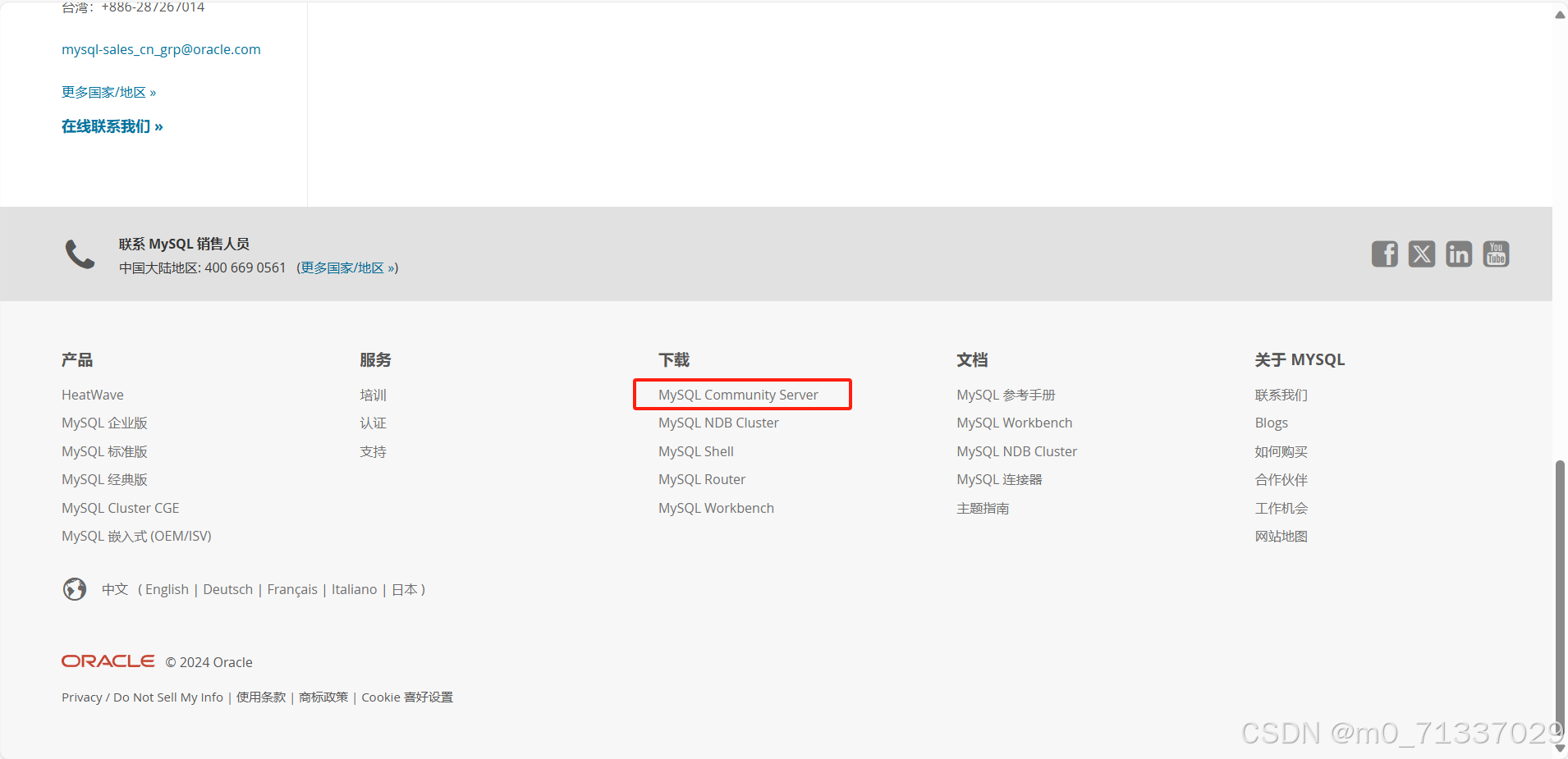Open MySQL 标准版 link
Screen dimensions: 1568x759
(104, 451)
